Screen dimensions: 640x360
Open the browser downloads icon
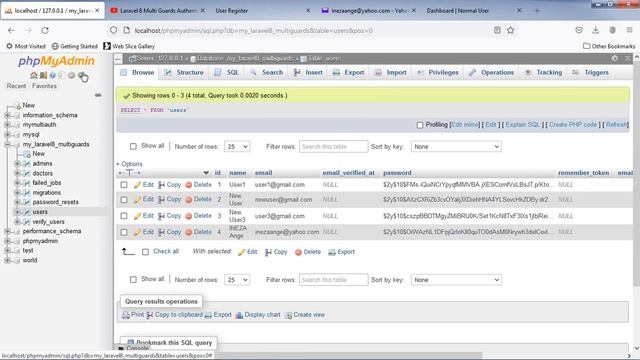(x=596, y=30)
